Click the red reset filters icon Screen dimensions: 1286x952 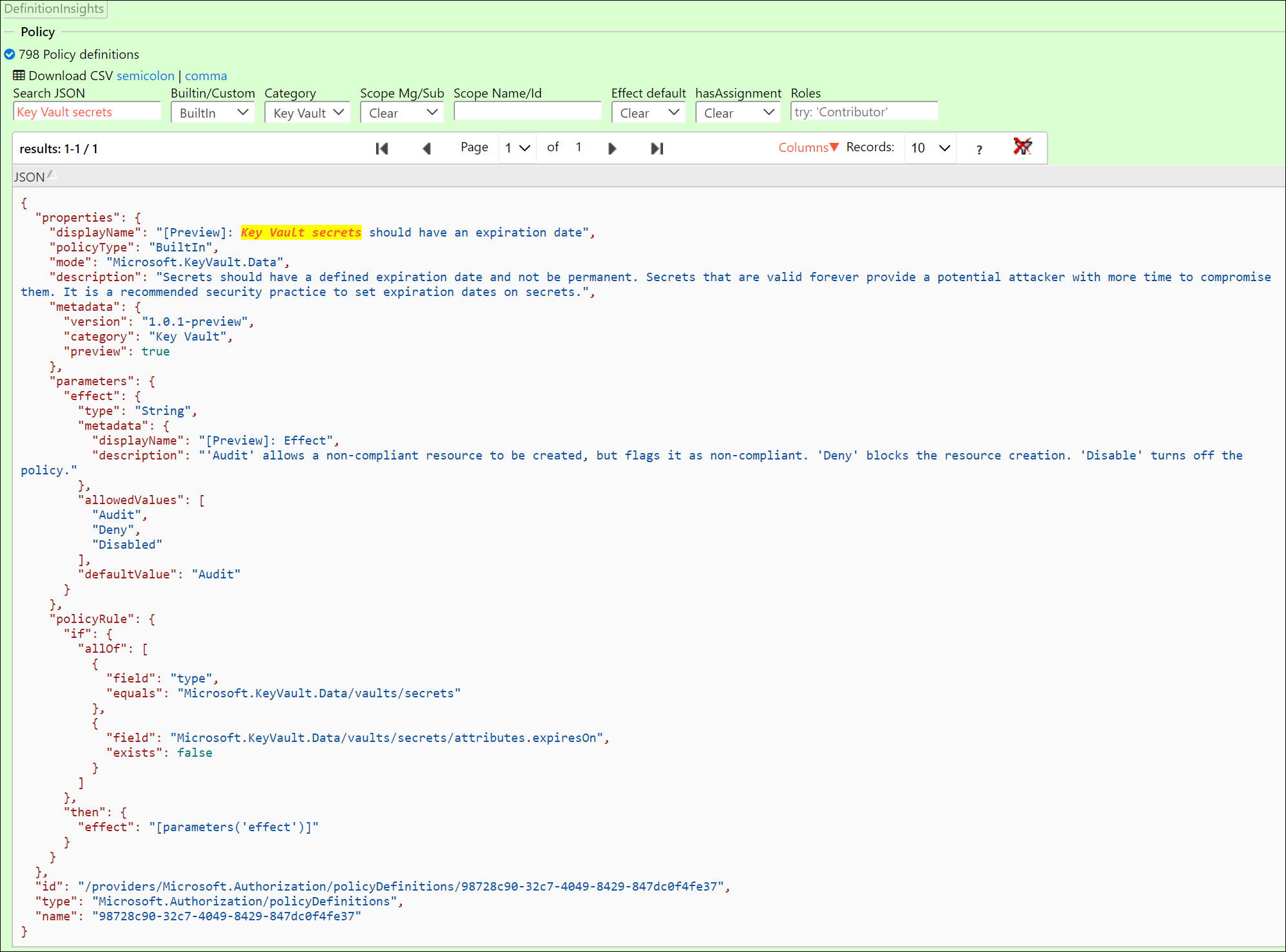pos(1022,147)
